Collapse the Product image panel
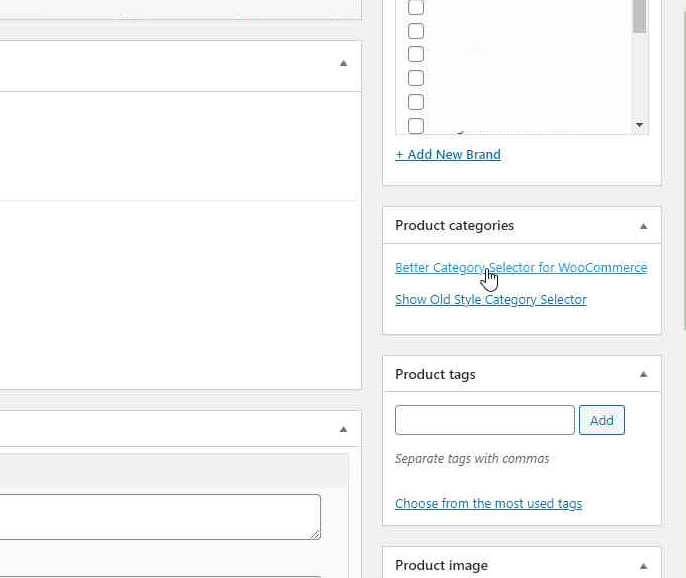The height and width of the screenshot is (578, 686). pos(643,566)
